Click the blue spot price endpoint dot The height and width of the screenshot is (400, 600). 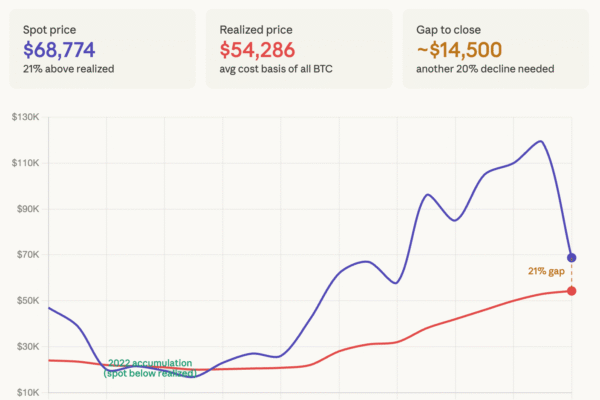click(x=571, y=258)
